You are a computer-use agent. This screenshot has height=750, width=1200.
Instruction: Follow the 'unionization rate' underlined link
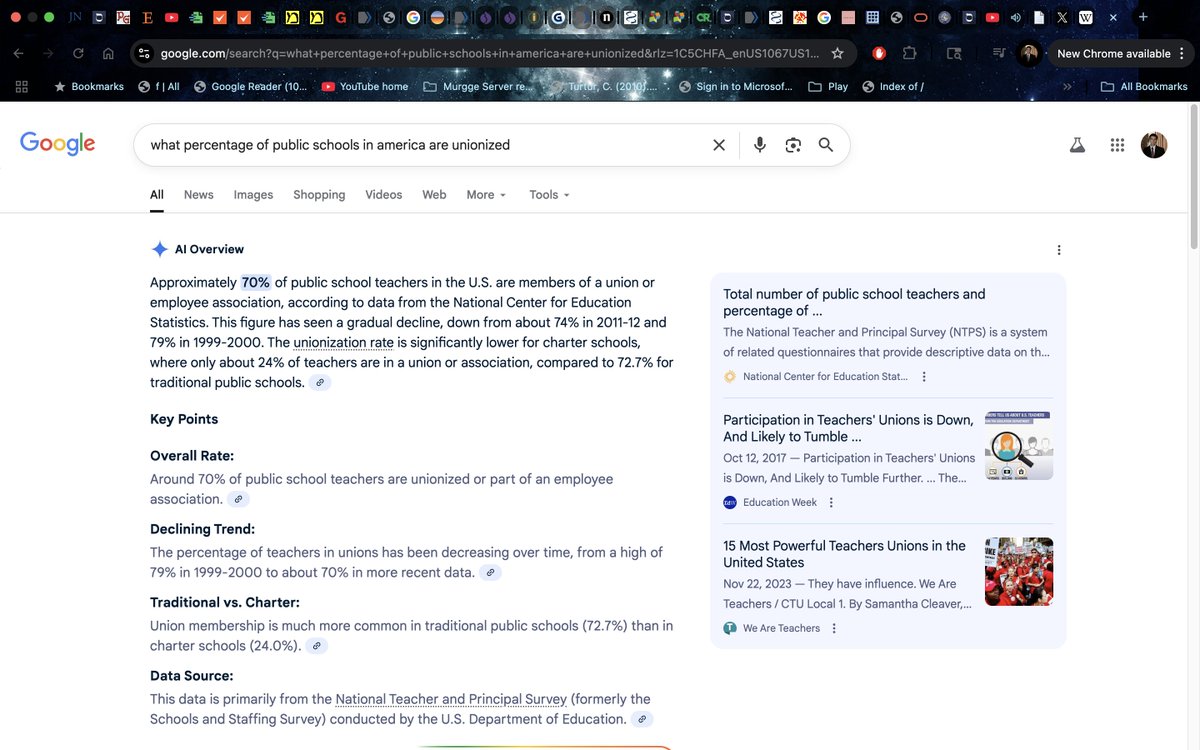point(344,343)
